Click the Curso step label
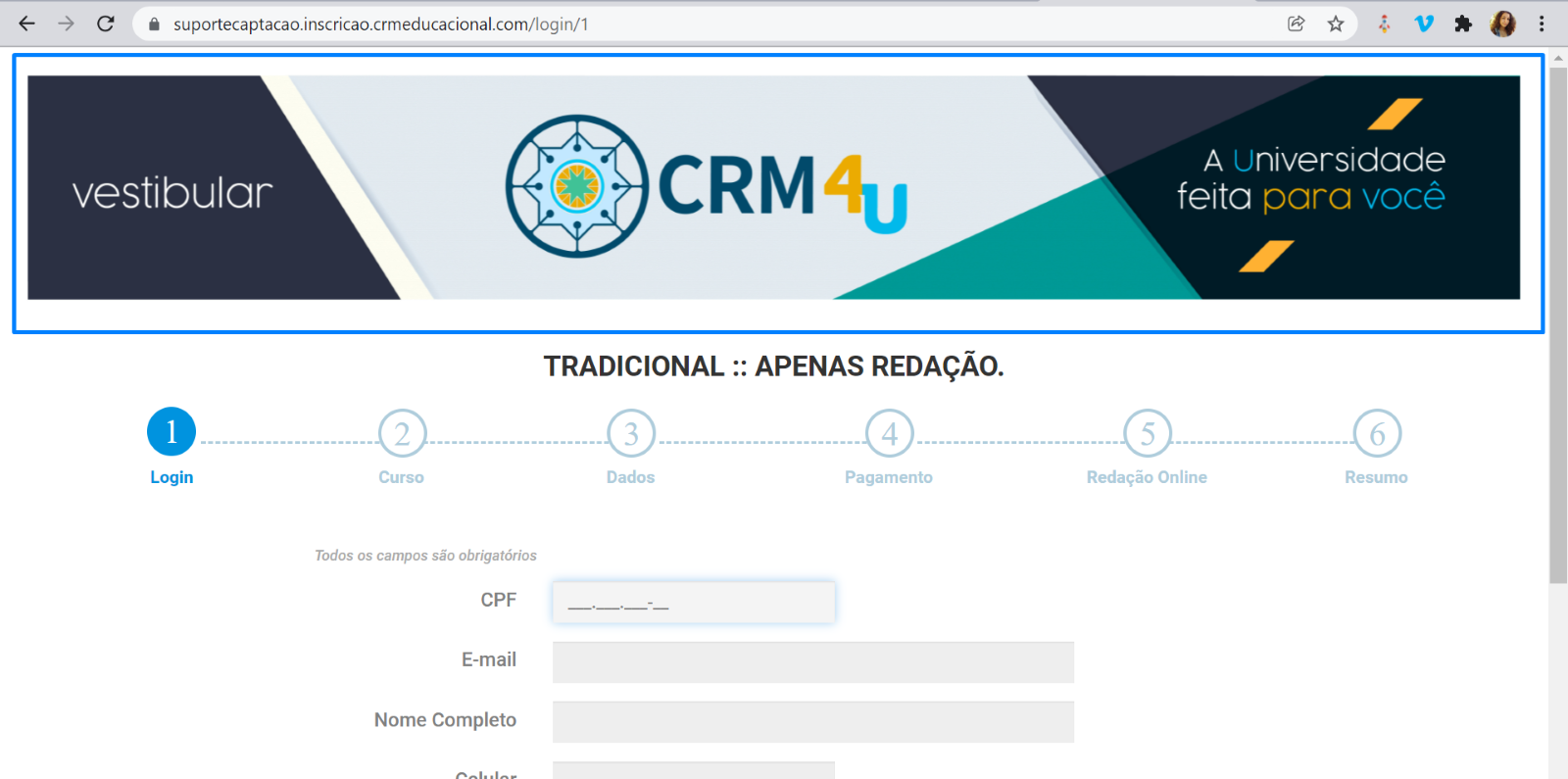Image resolution: width=1568 pixels, height=779 pixels. pos(402,477)
